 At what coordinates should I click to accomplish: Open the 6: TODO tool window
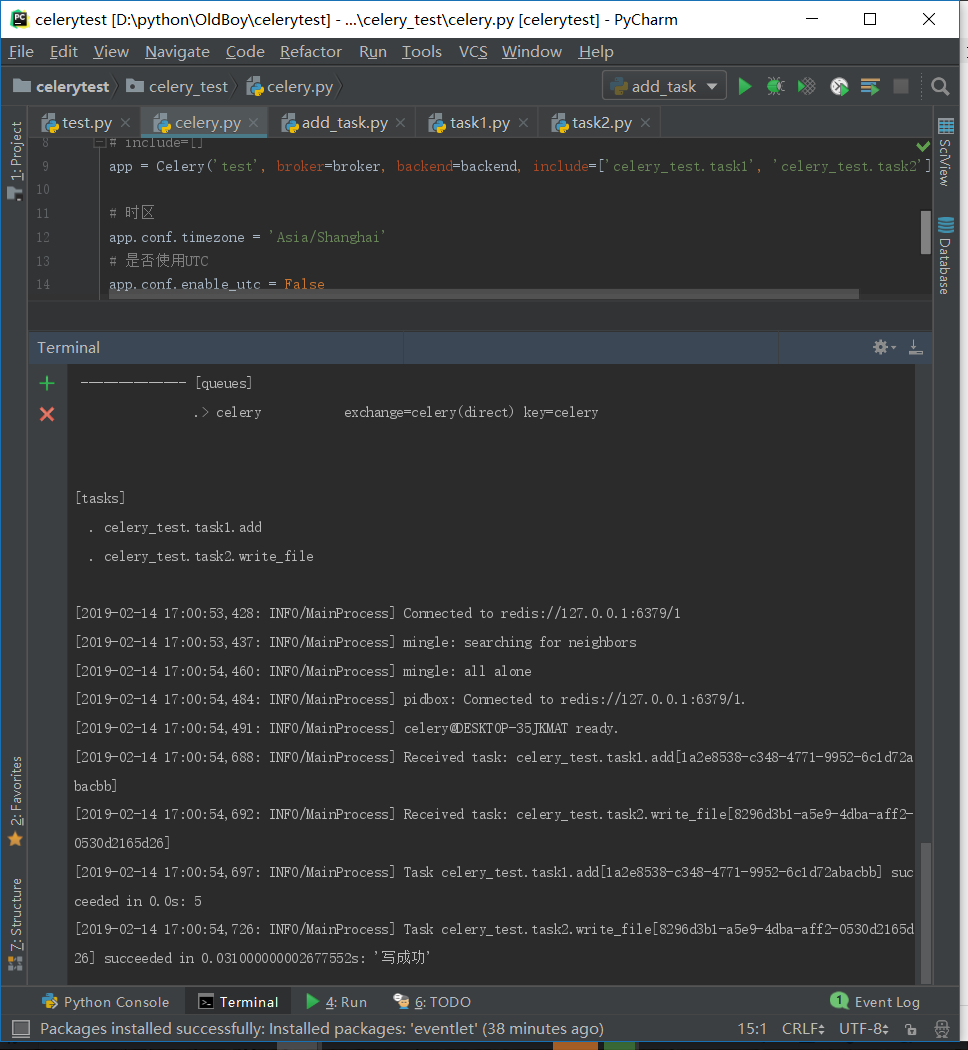pyautogui.click(x=432, y=1002)
